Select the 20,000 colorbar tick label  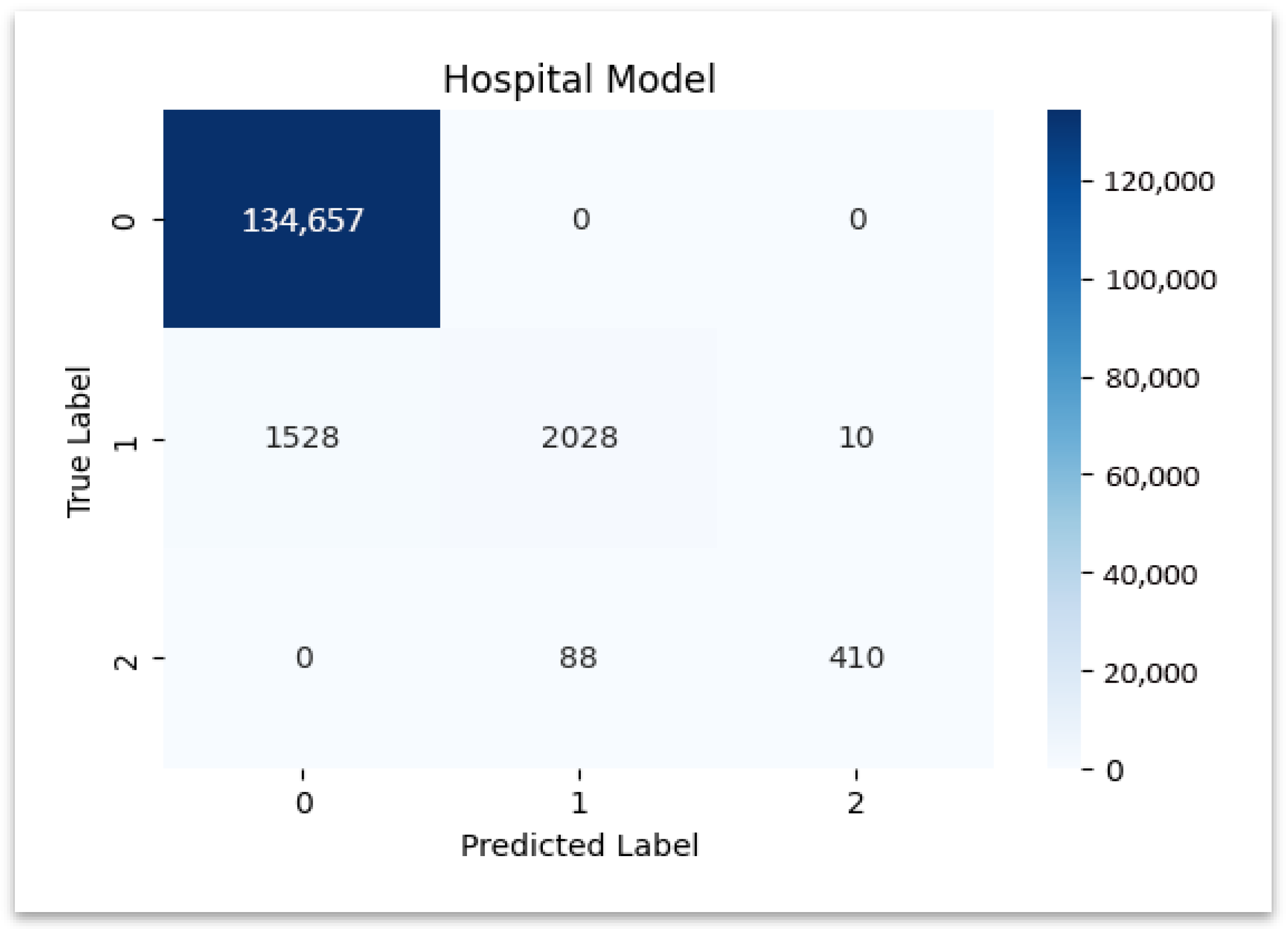click(1150, 673)
